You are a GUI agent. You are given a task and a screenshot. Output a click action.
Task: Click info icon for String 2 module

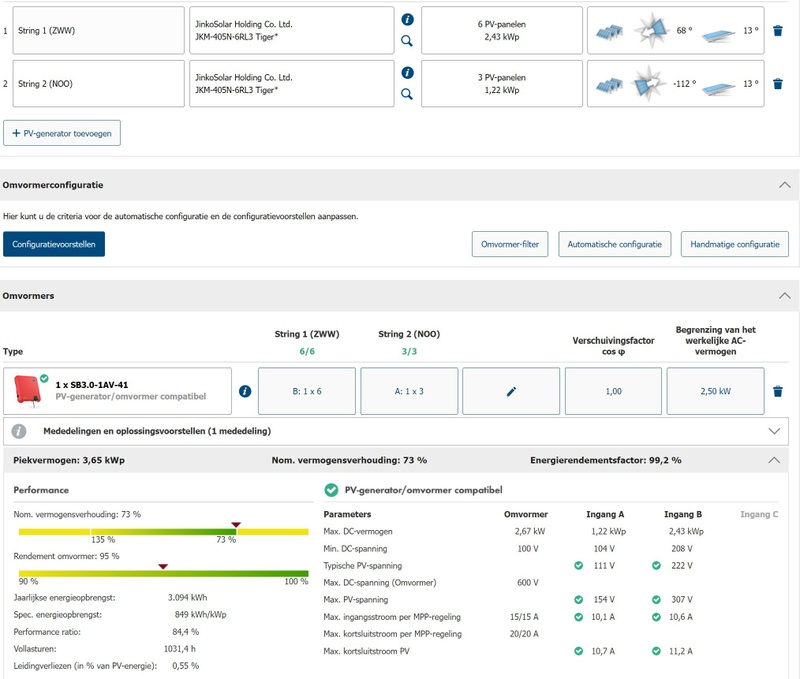[x=407, y=72]
